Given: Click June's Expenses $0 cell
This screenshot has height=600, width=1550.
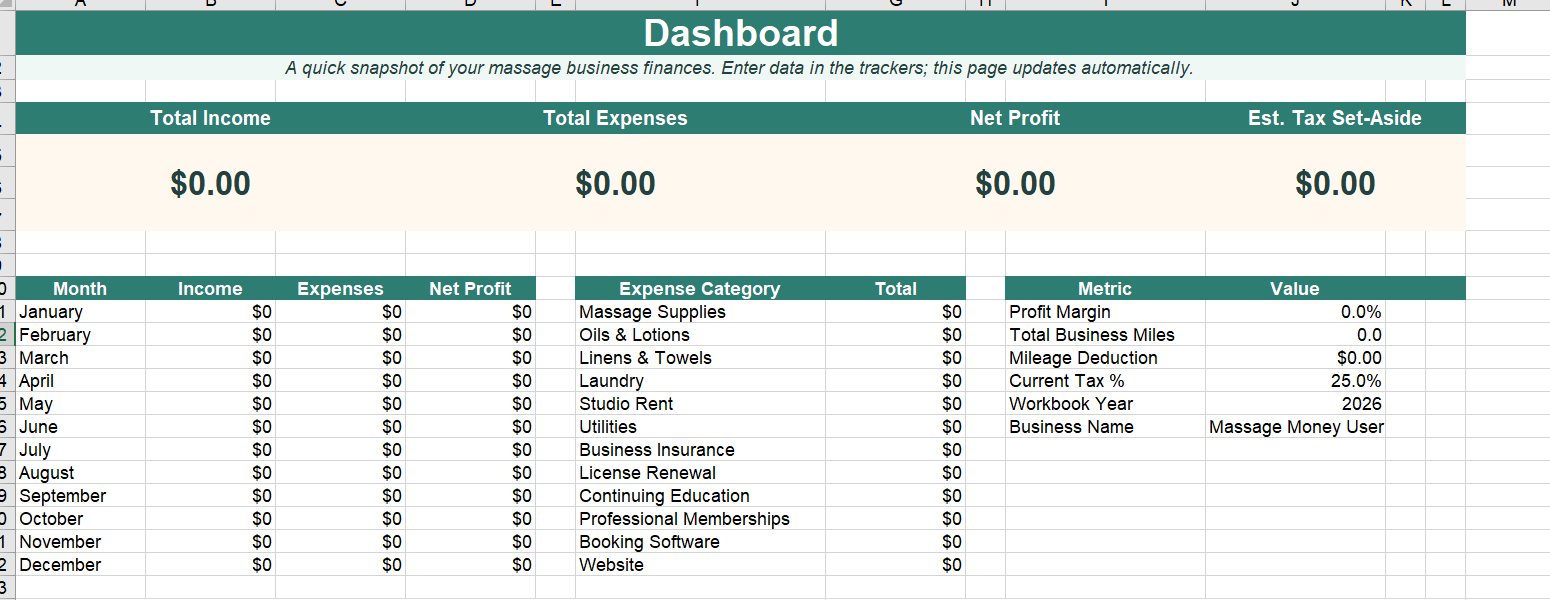Looking at the screenshot, I should (x=340, y=427).
